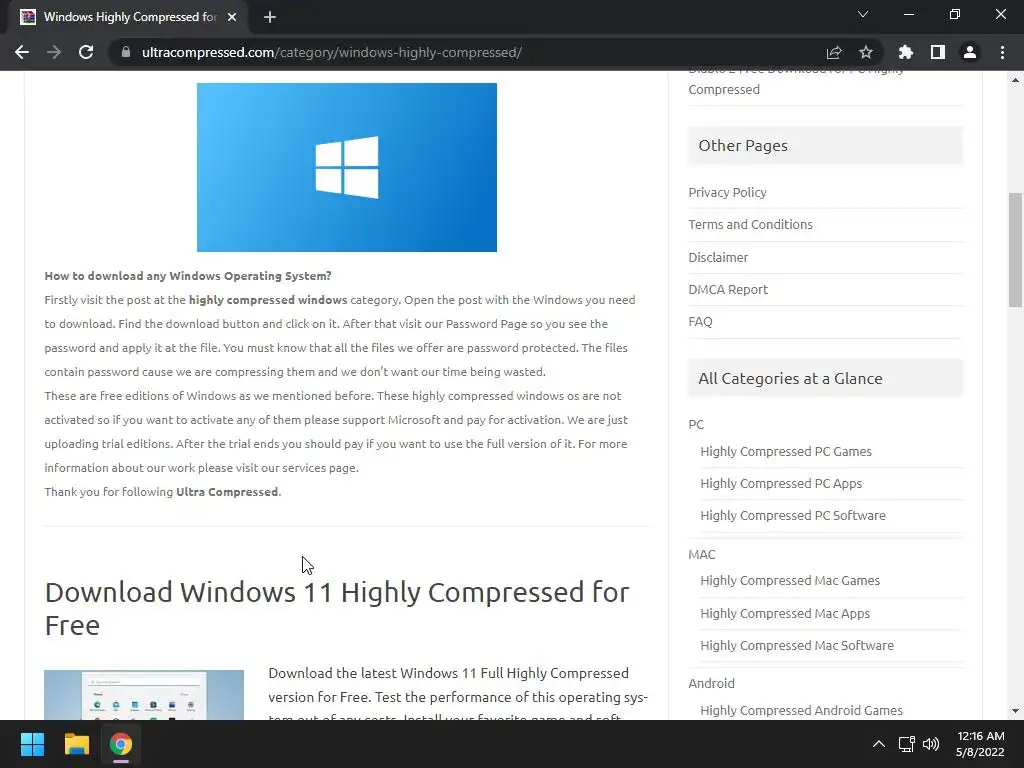This screenshot has width=1024, height=768.
Task: Open the Windows Start menu
Action: 32,744
